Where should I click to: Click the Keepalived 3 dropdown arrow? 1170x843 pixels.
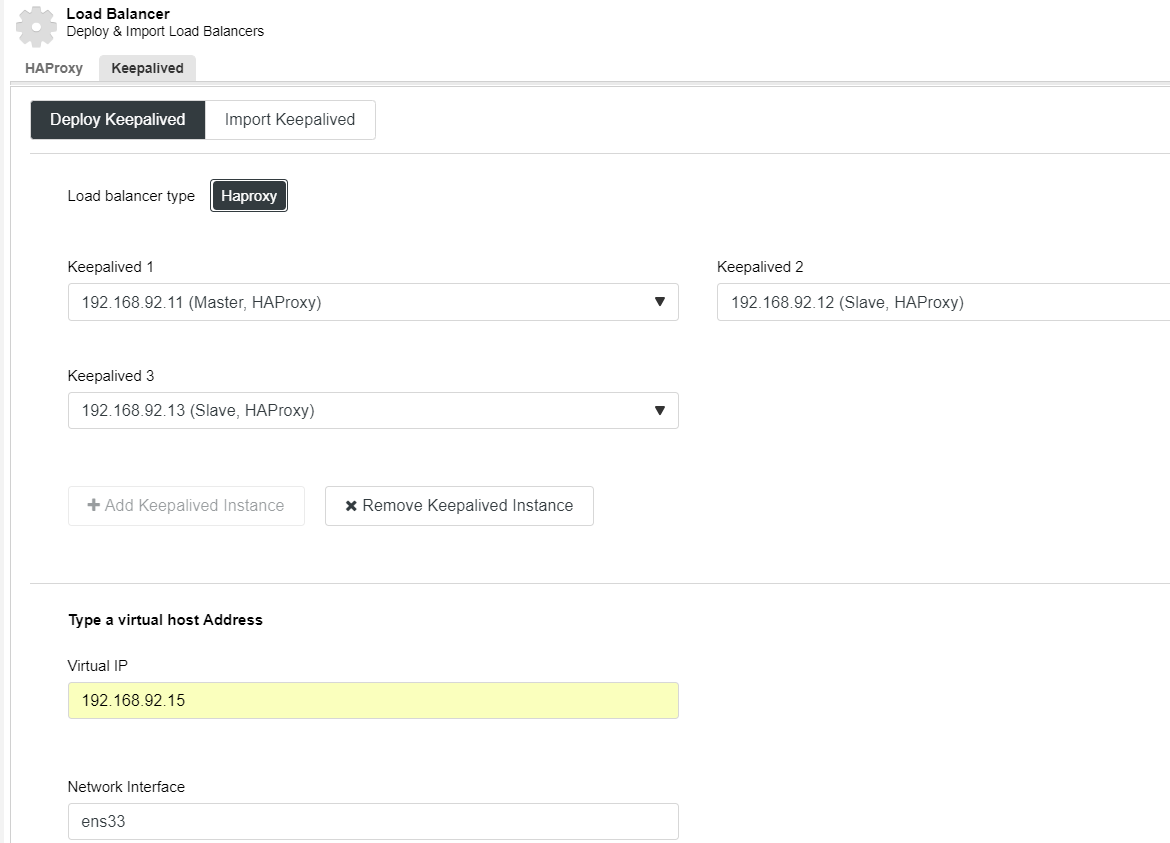pos(660,410)
